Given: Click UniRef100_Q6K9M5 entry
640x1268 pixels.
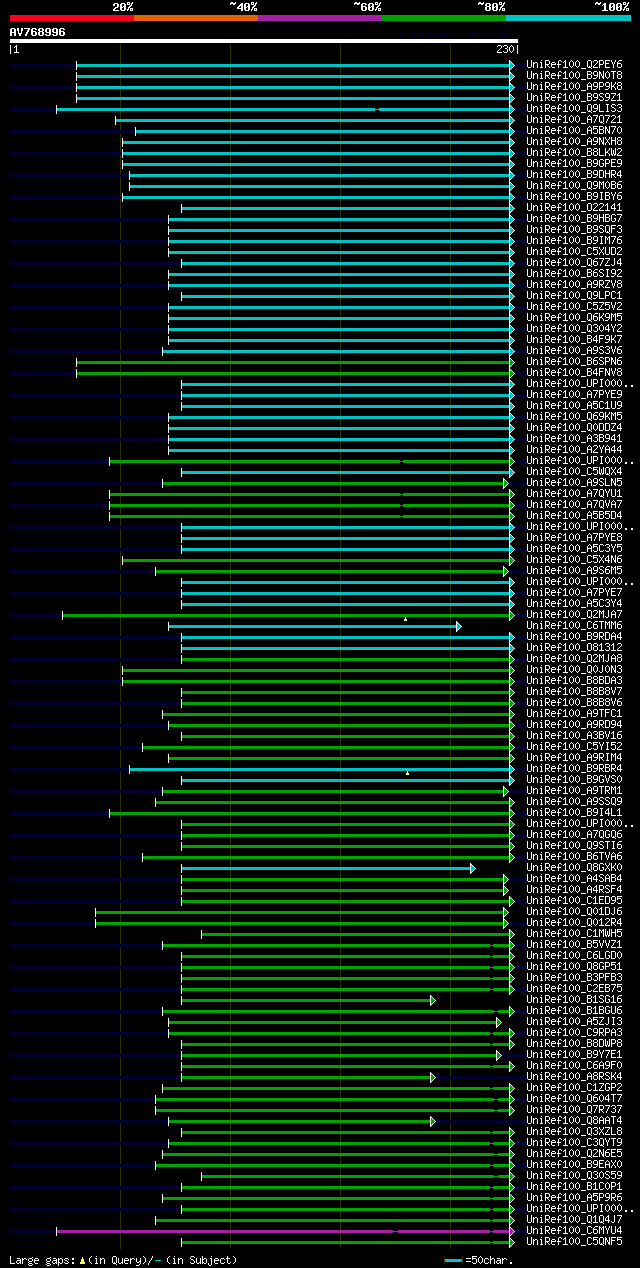Looking at the screenshot, I should (574, 318).
